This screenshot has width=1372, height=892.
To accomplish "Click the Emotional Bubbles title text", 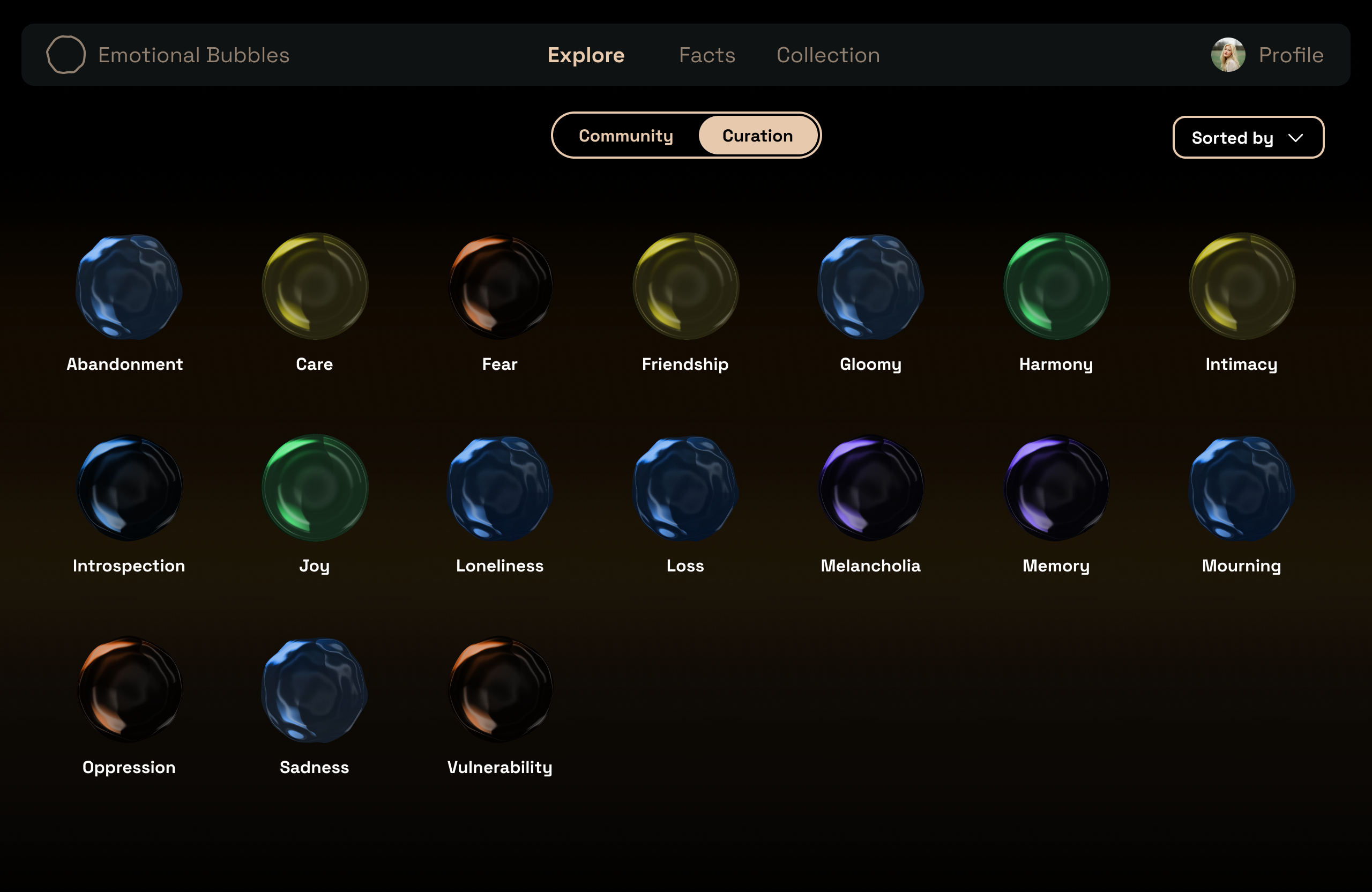I will click(x=193, y=55).
